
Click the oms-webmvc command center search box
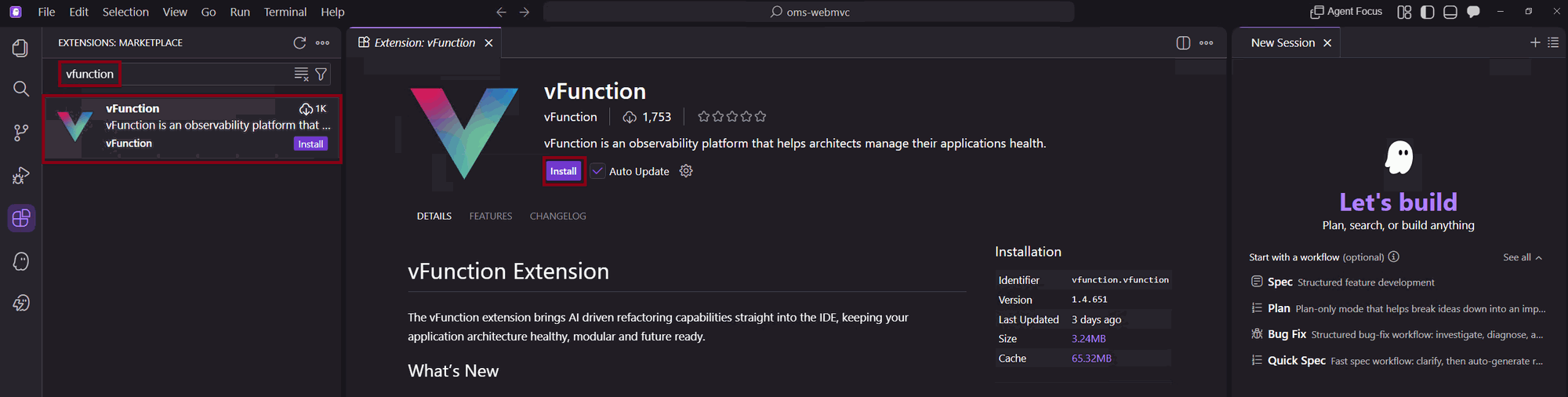(x=808, y=12)
